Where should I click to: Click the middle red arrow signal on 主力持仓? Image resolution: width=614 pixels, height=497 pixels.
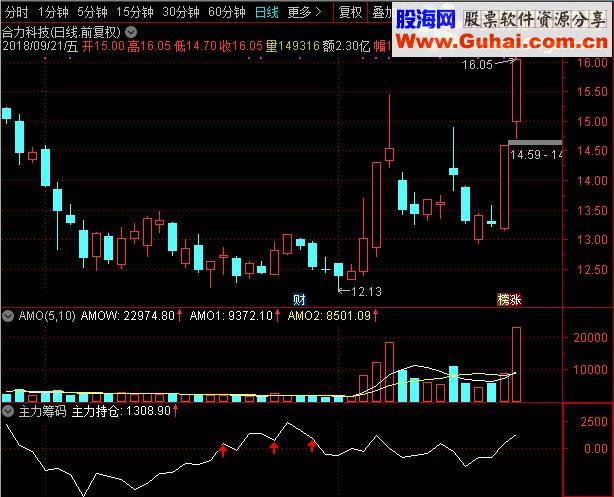(274, 447)
